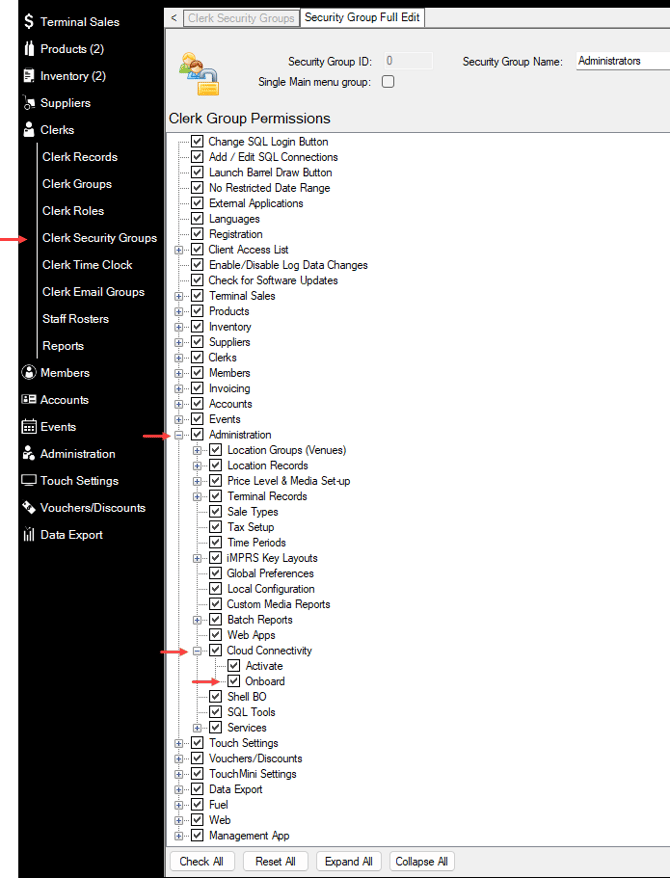Click the Check All button

pyautogui.click(x=202, y=861)
